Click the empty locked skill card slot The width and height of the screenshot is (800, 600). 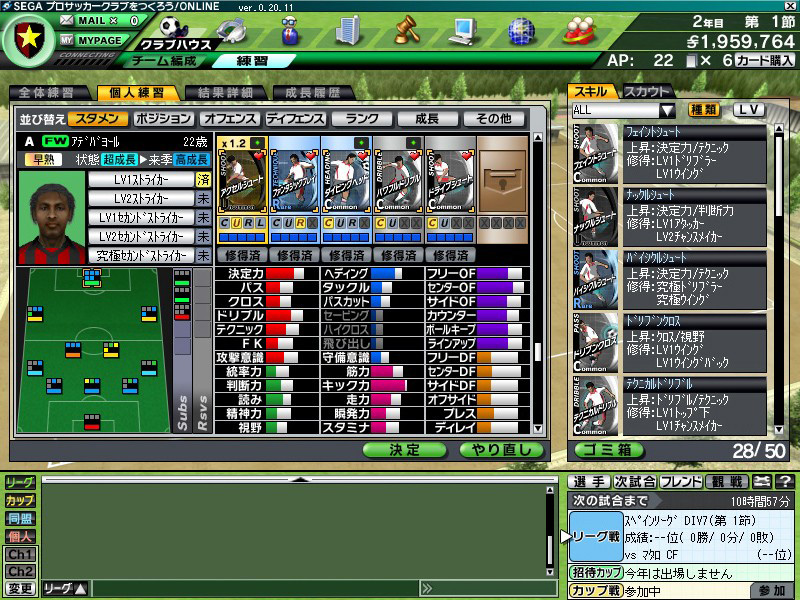click(x=503, y=181)
